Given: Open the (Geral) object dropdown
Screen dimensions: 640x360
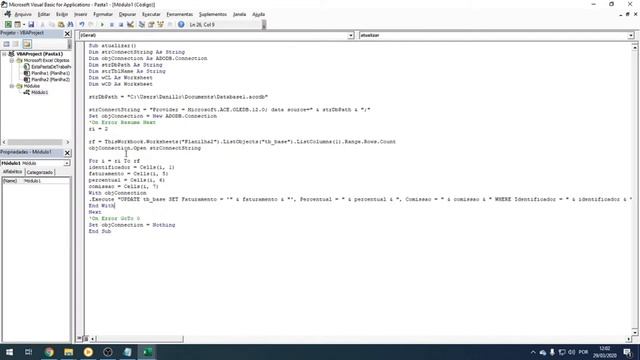Looking at the screenshot, I should tap(351, 36).
